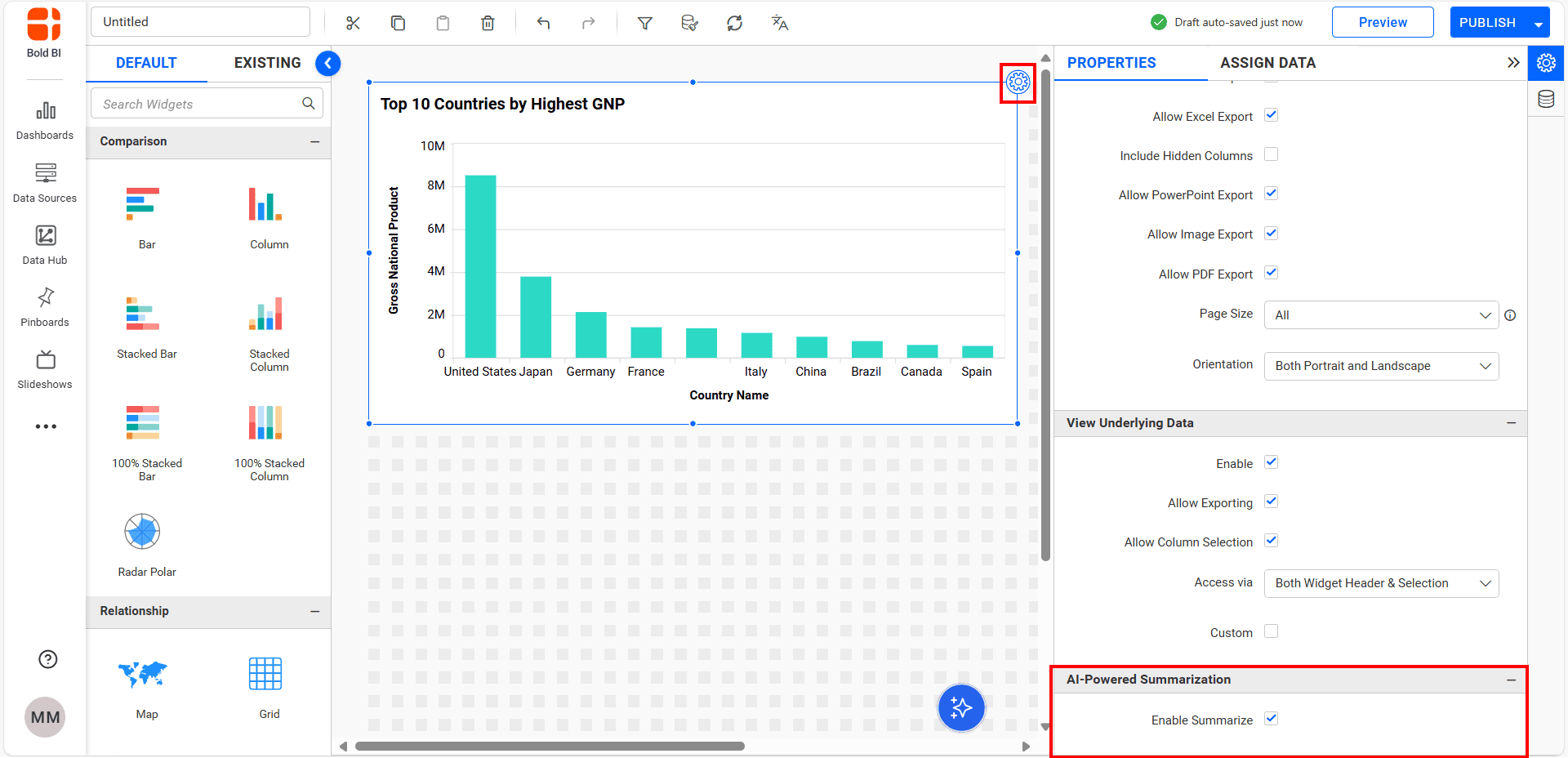Viewport: 1568px width, 758px height.
Task: Click the refresh dashboard icon
Action: click(x=734, y=23)
